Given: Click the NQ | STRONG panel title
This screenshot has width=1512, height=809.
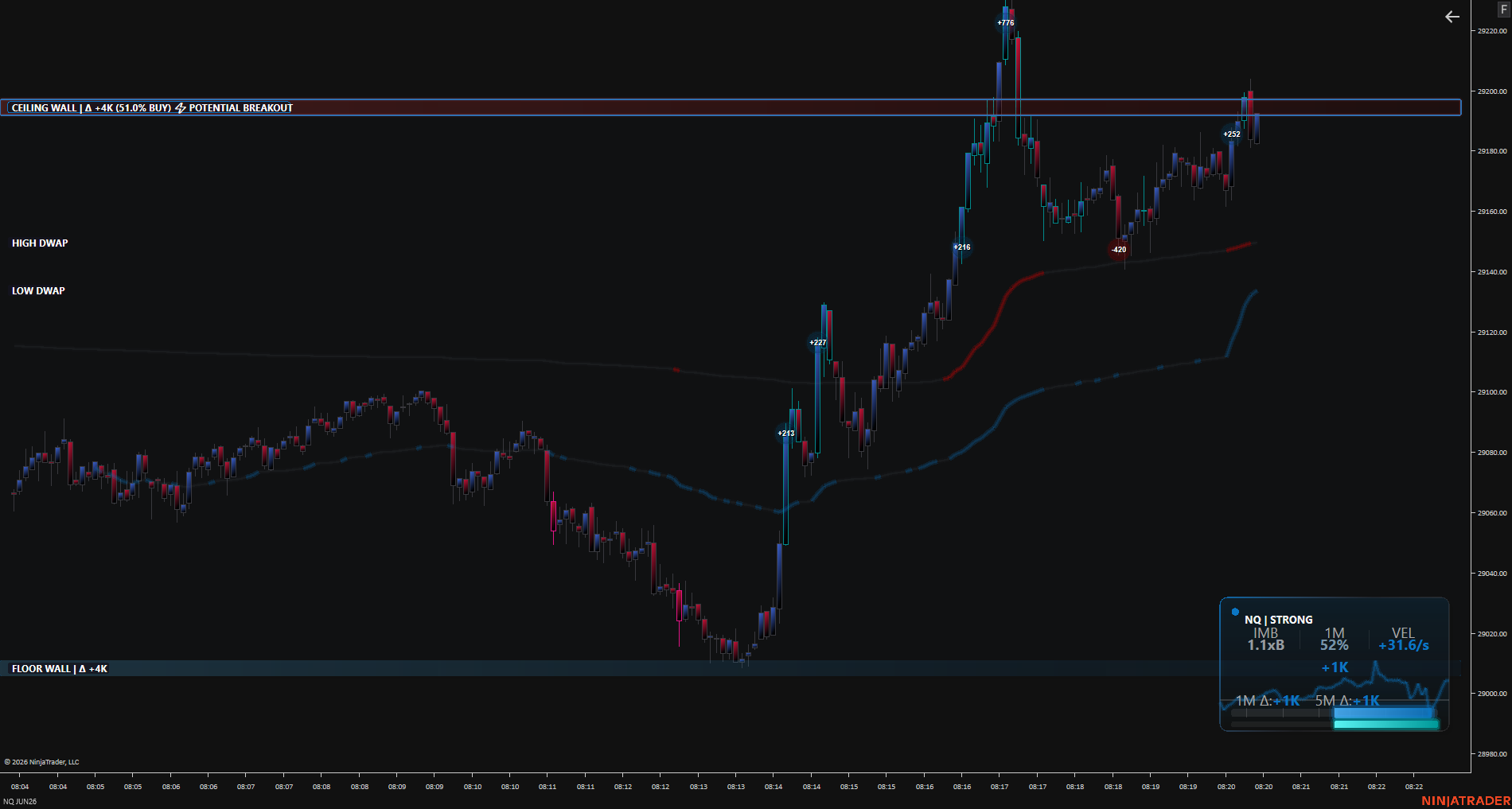Looking at the screenshot, I should 1279,620.
